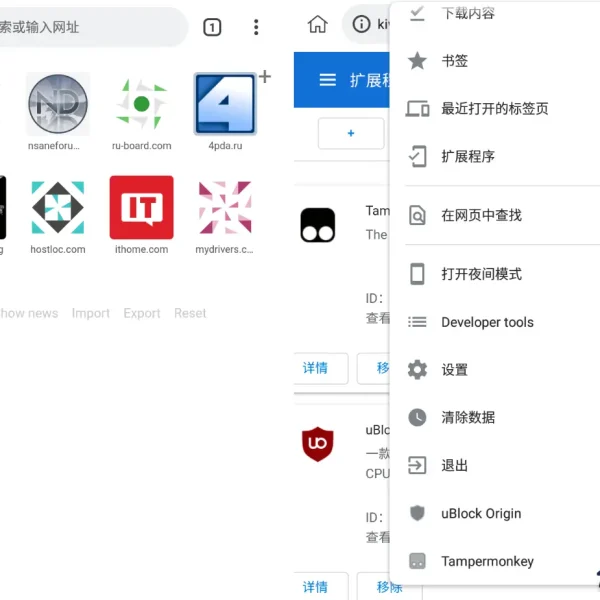Tap the home icon in toolbar
The width and height of the screenshot is (600, 600).
317,25
